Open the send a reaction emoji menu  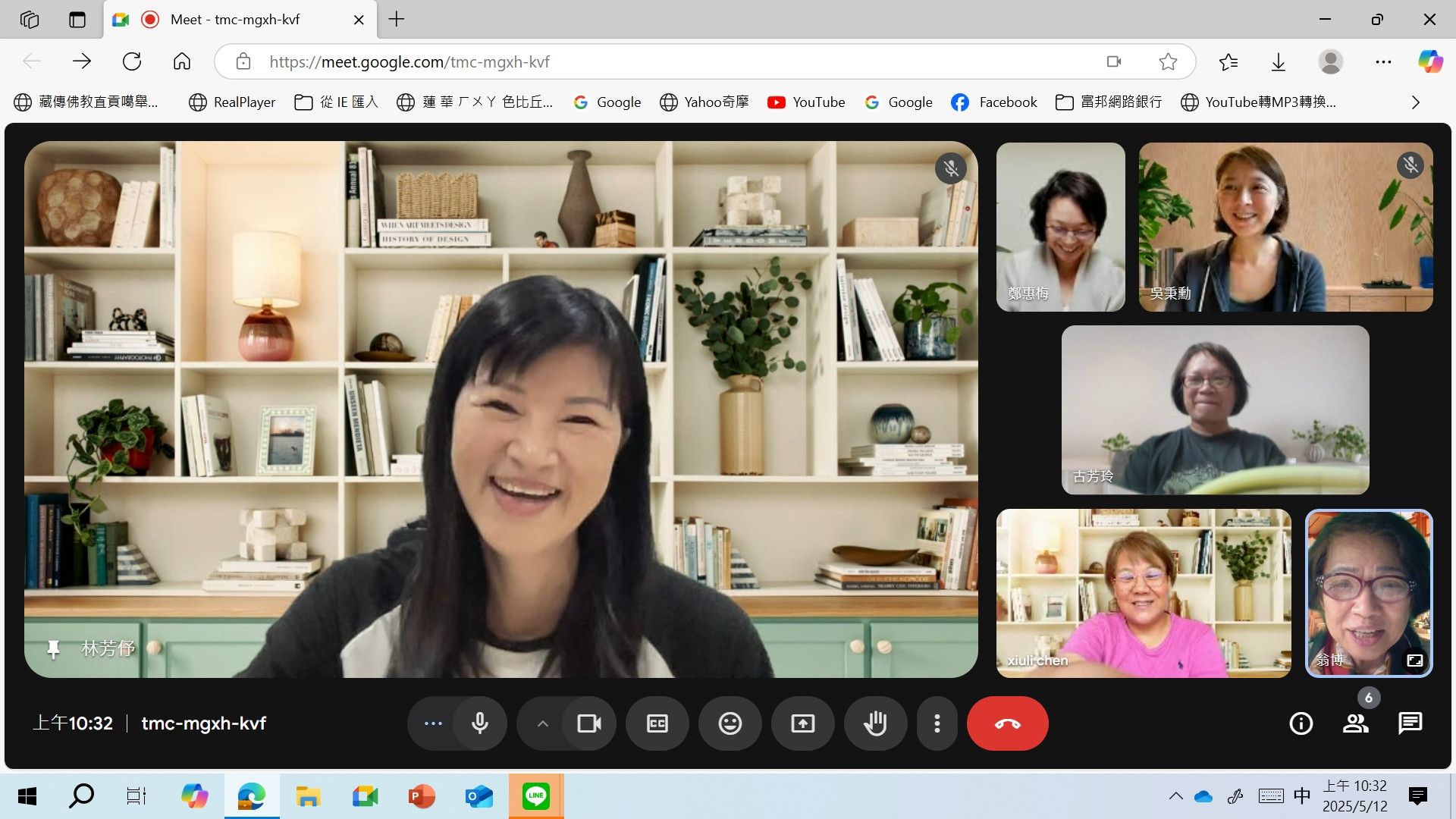[x=730, y=723]
